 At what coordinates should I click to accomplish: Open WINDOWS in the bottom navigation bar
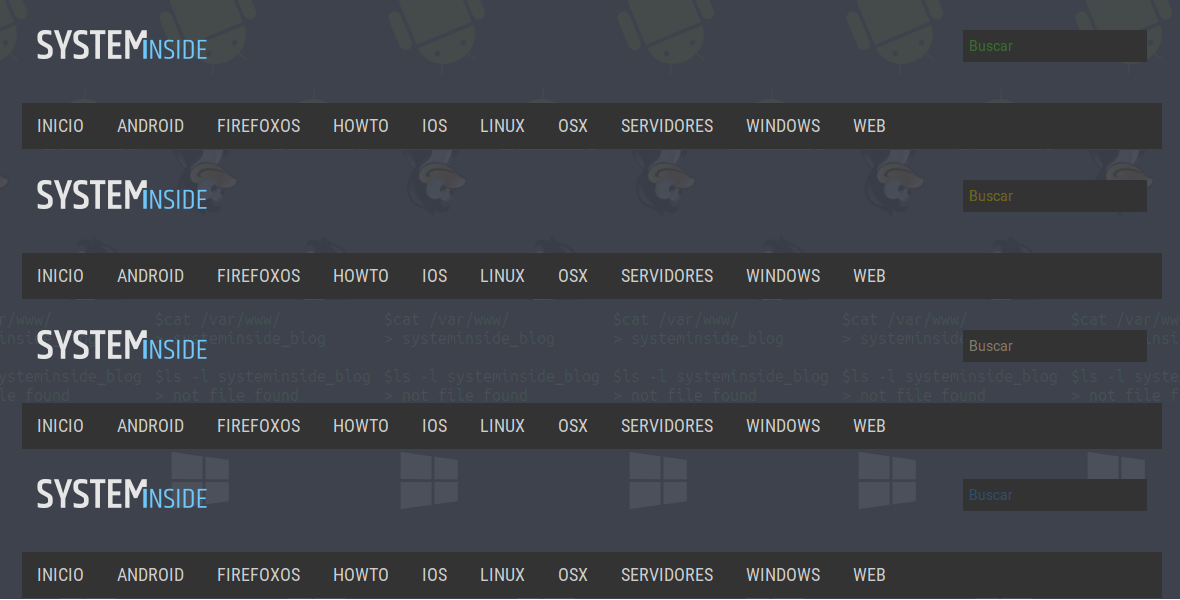click(783, 575)
